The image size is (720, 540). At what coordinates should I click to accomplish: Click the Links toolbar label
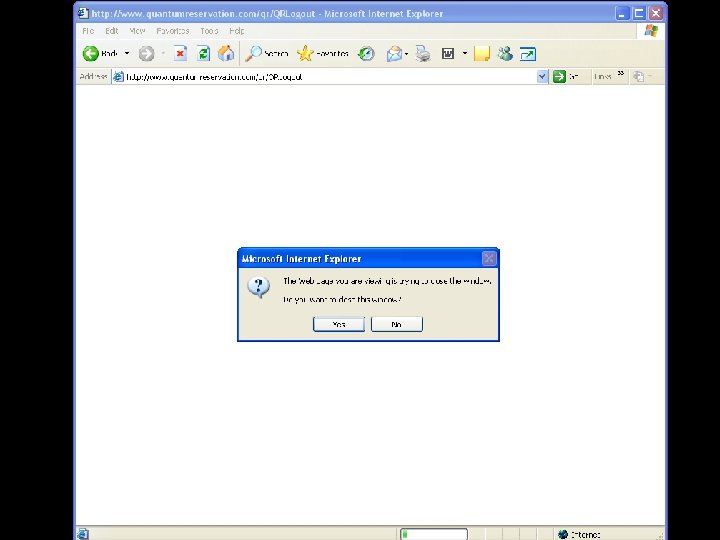point(602,77)
